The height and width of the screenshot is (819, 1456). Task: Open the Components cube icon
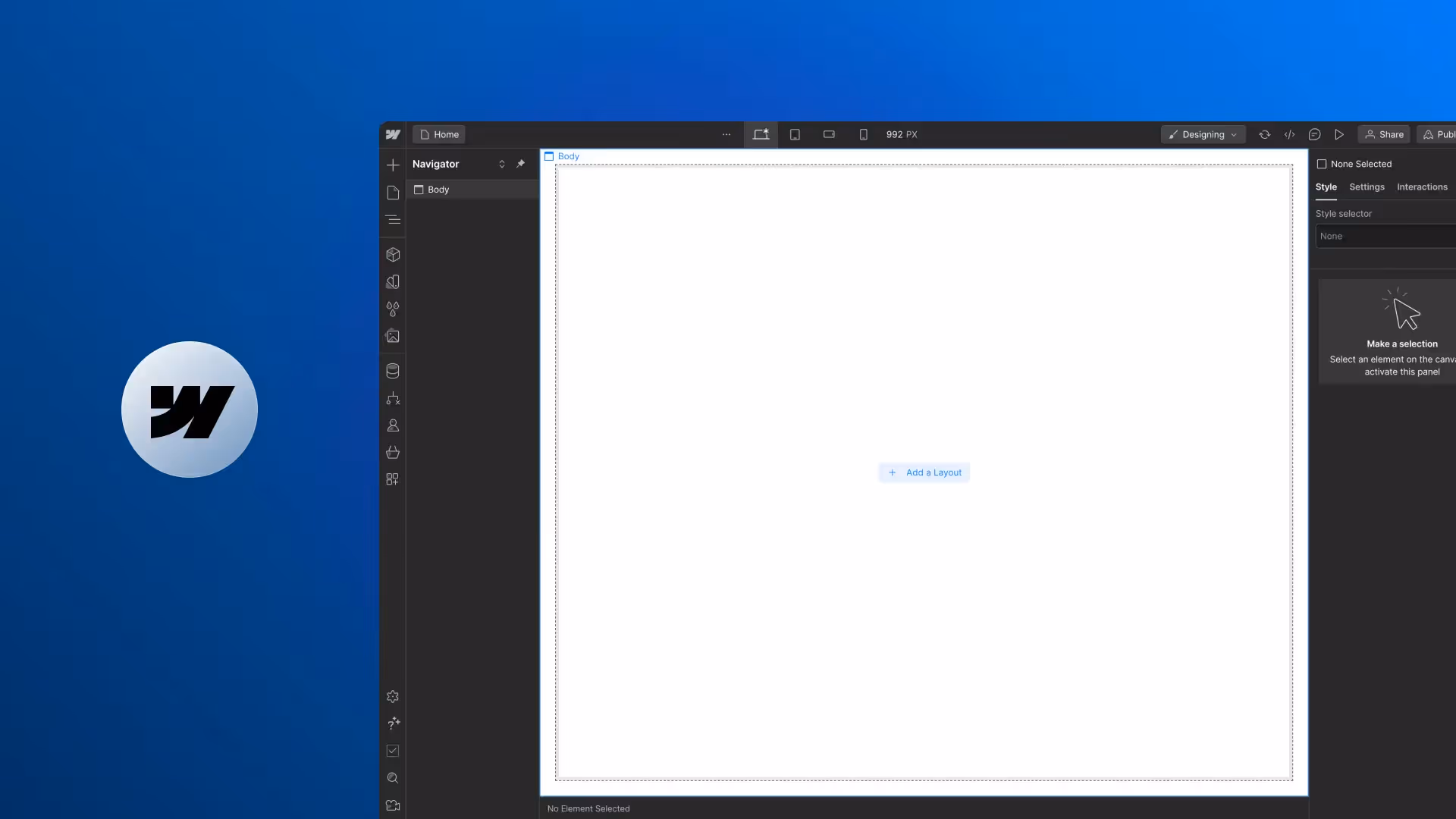click(x=393, y=255)
